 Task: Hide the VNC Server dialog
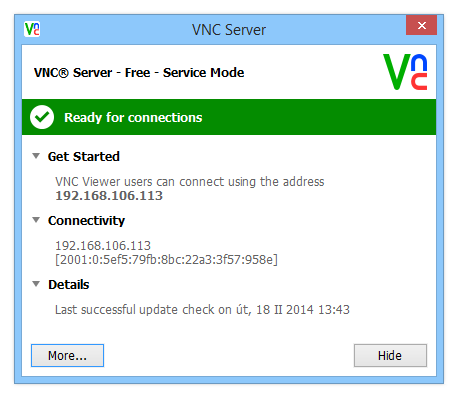pyautogui.click(x=390, y=355)
